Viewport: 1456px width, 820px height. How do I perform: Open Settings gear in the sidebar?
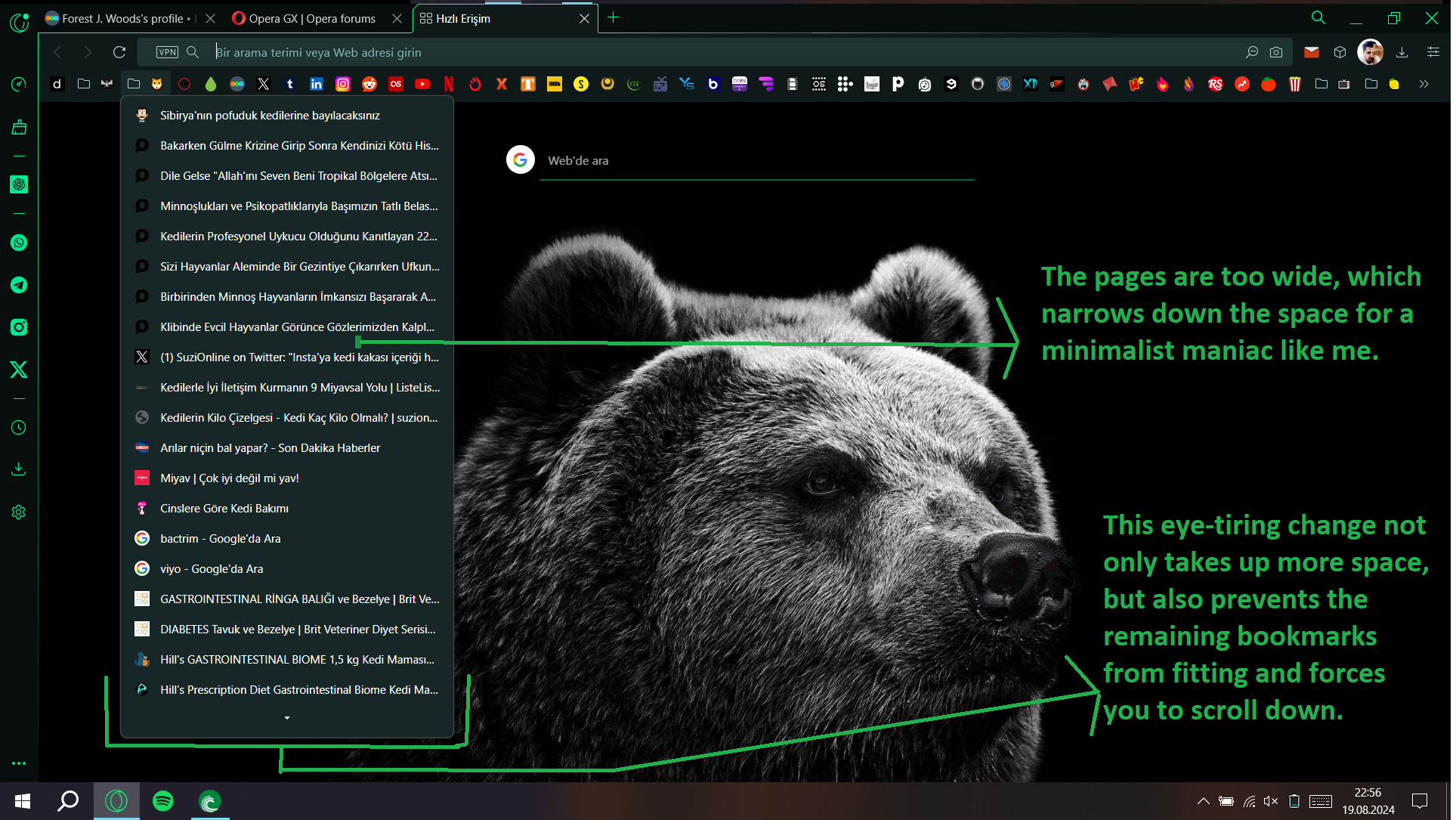pyautogui.click(x=19, y=512)
